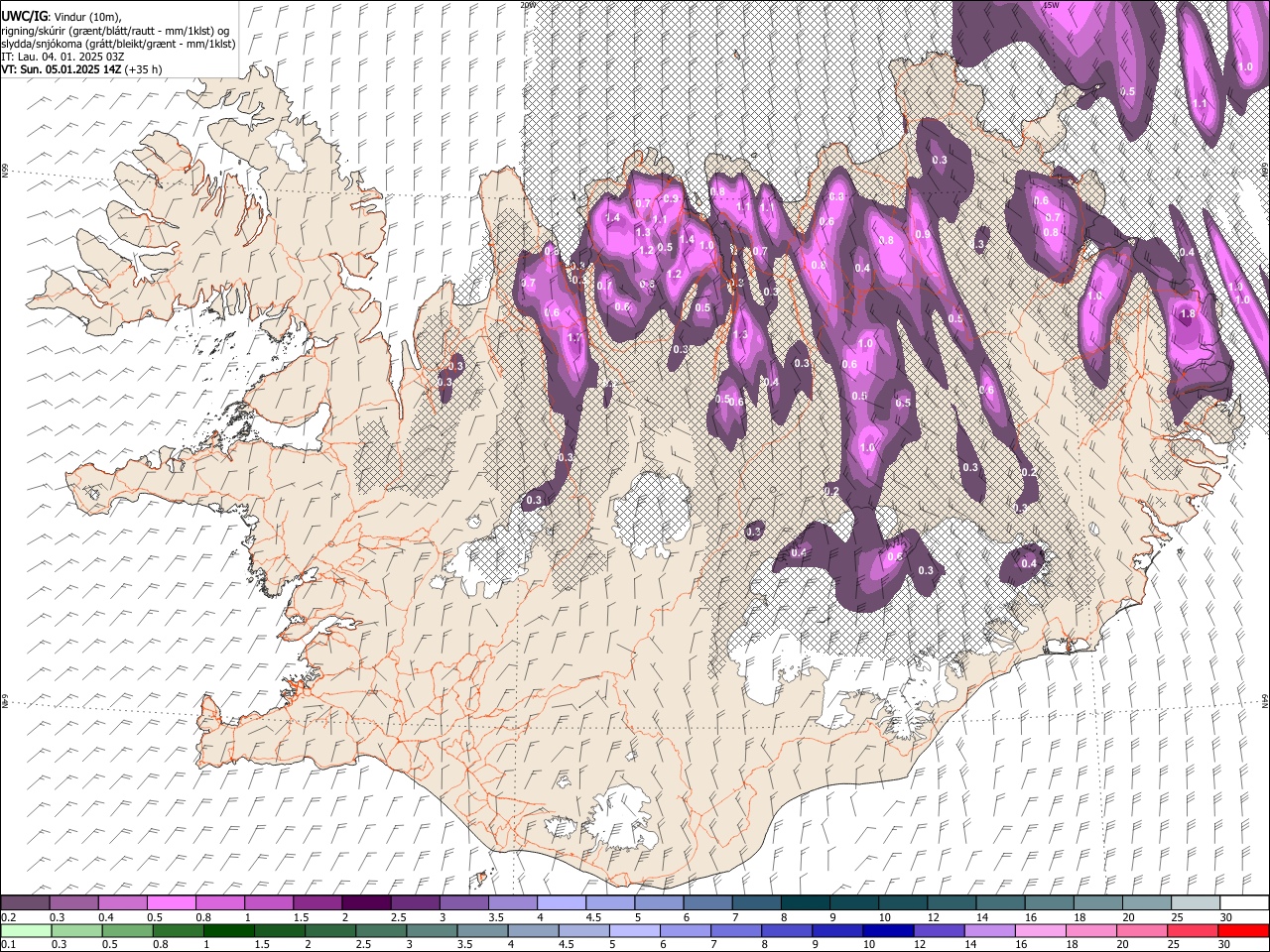The width and height of the screenshot is (1270, 952).
Task: Click the "slydda/snjókoma" legend description line
Action: click(x=118, y=44)
